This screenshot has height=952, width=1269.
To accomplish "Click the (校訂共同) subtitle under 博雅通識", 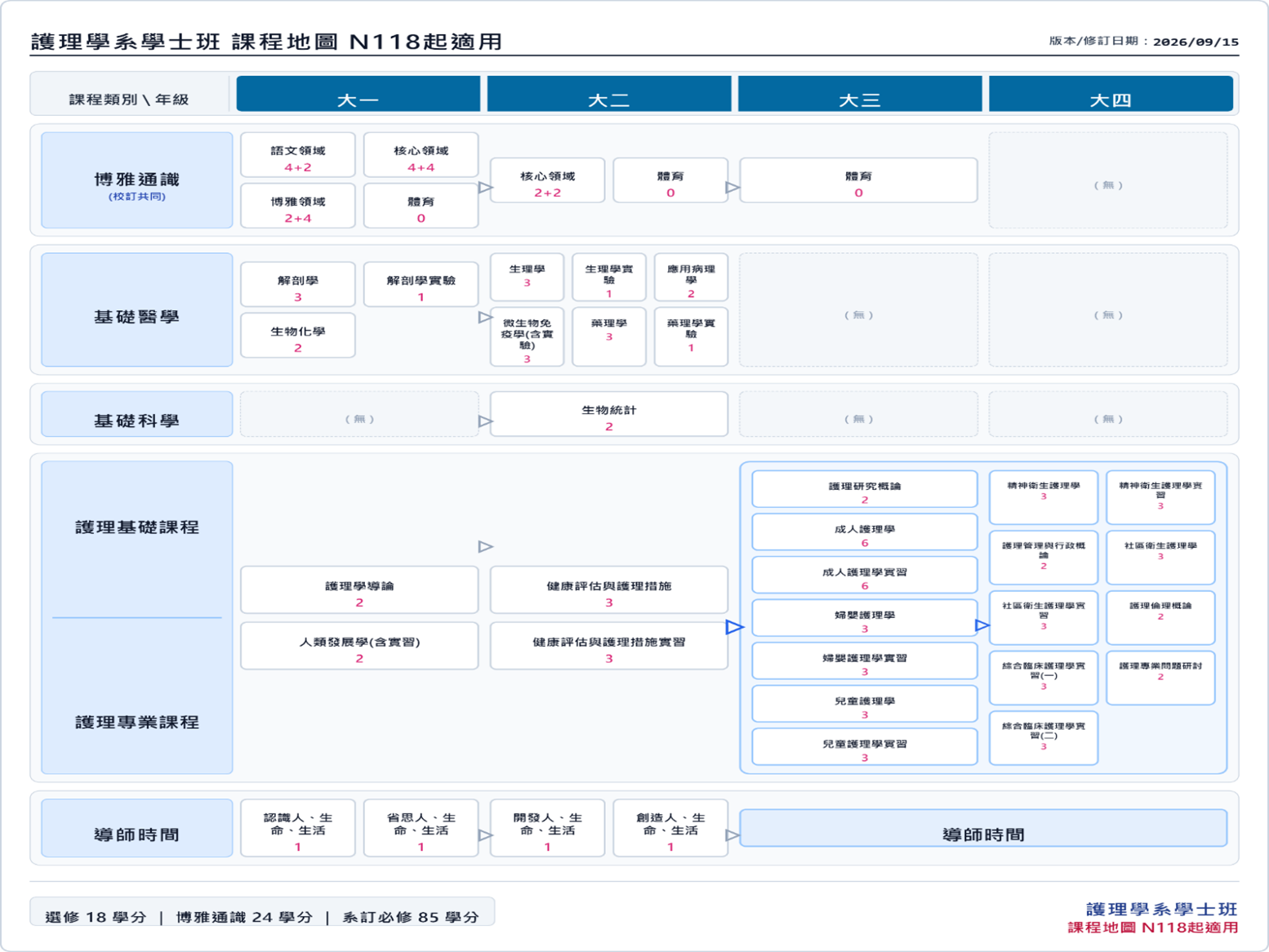I will pos(136,197).
